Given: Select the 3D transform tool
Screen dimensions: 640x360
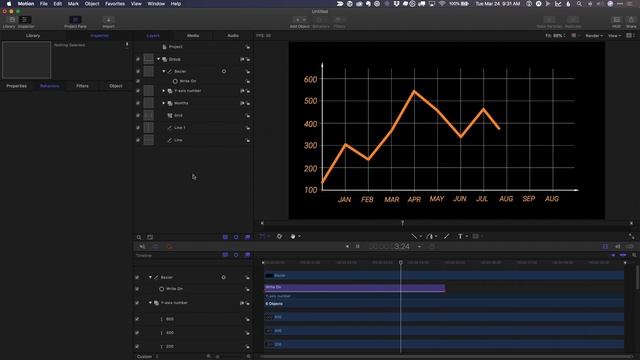Looking at the screenshot, I should coord(279,236).
